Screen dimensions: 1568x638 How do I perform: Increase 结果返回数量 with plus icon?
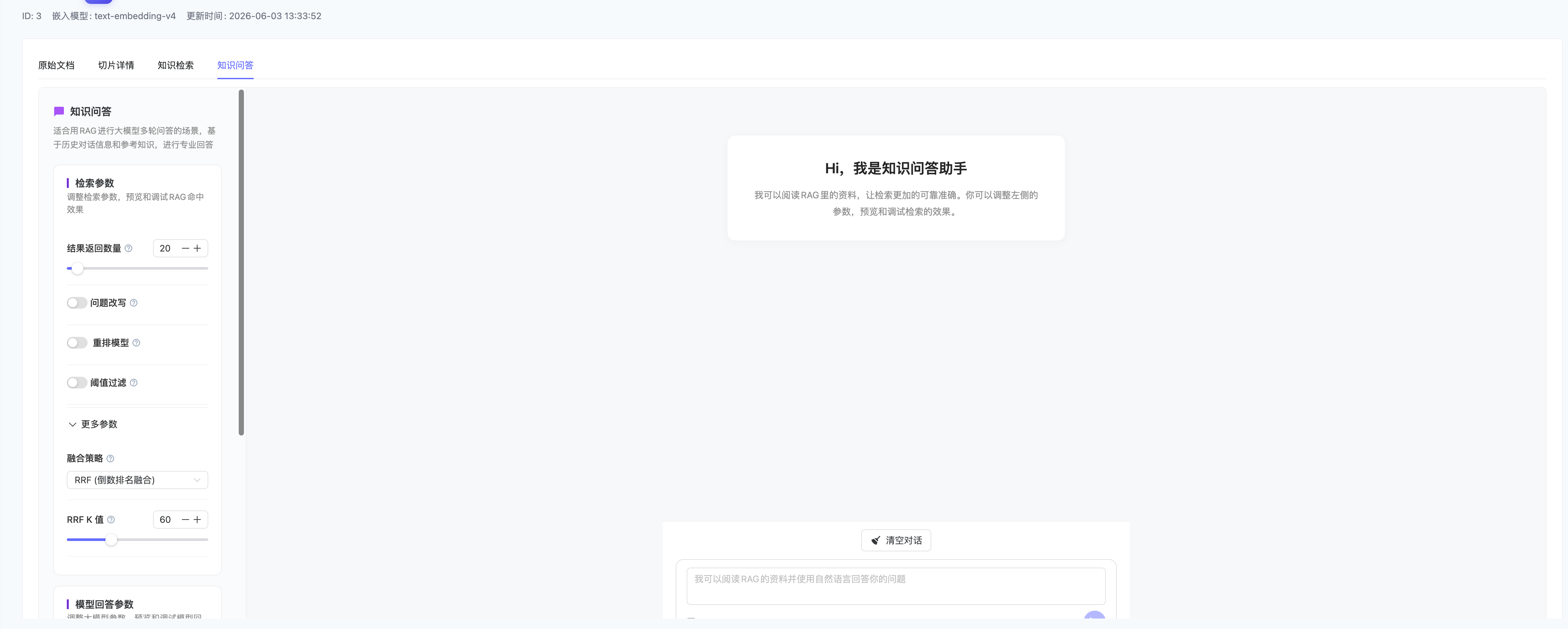click(x=197, y=248)
